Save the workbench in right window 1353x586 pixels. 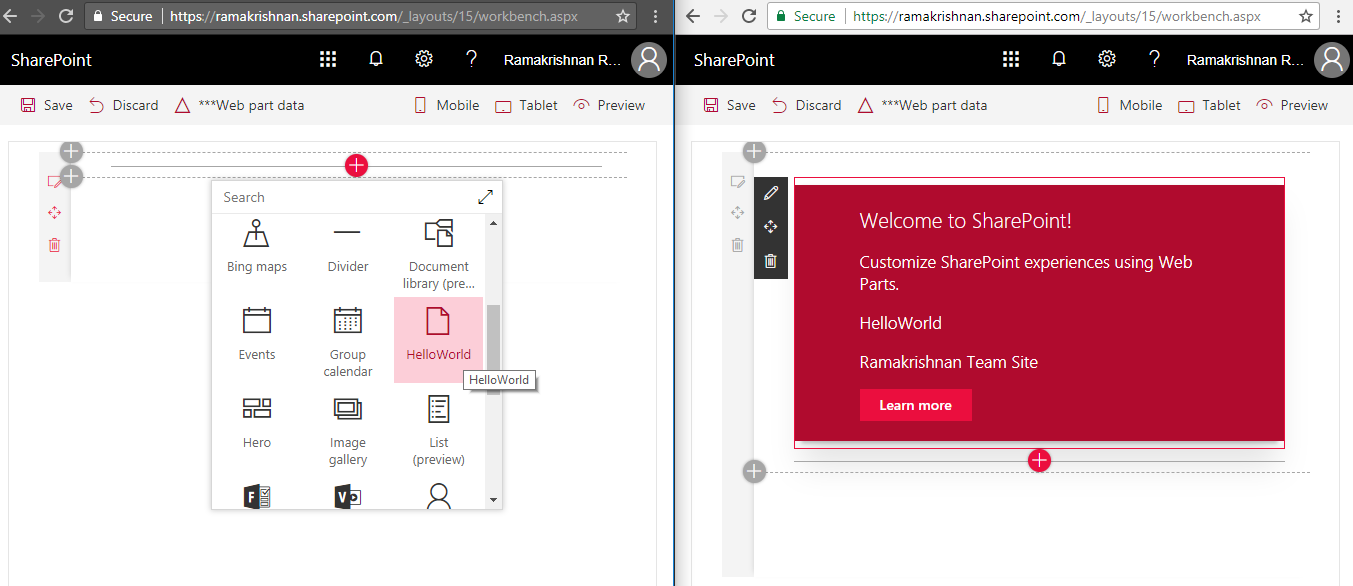729,105
